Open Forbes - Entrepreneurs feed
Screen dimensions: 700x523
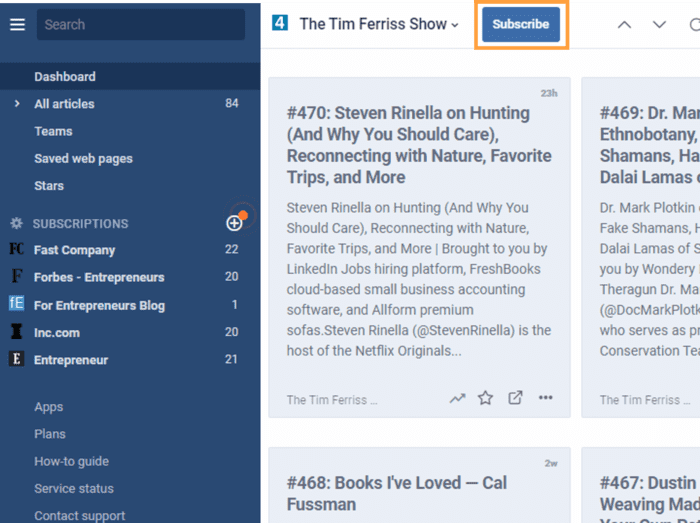pos(99,277)
